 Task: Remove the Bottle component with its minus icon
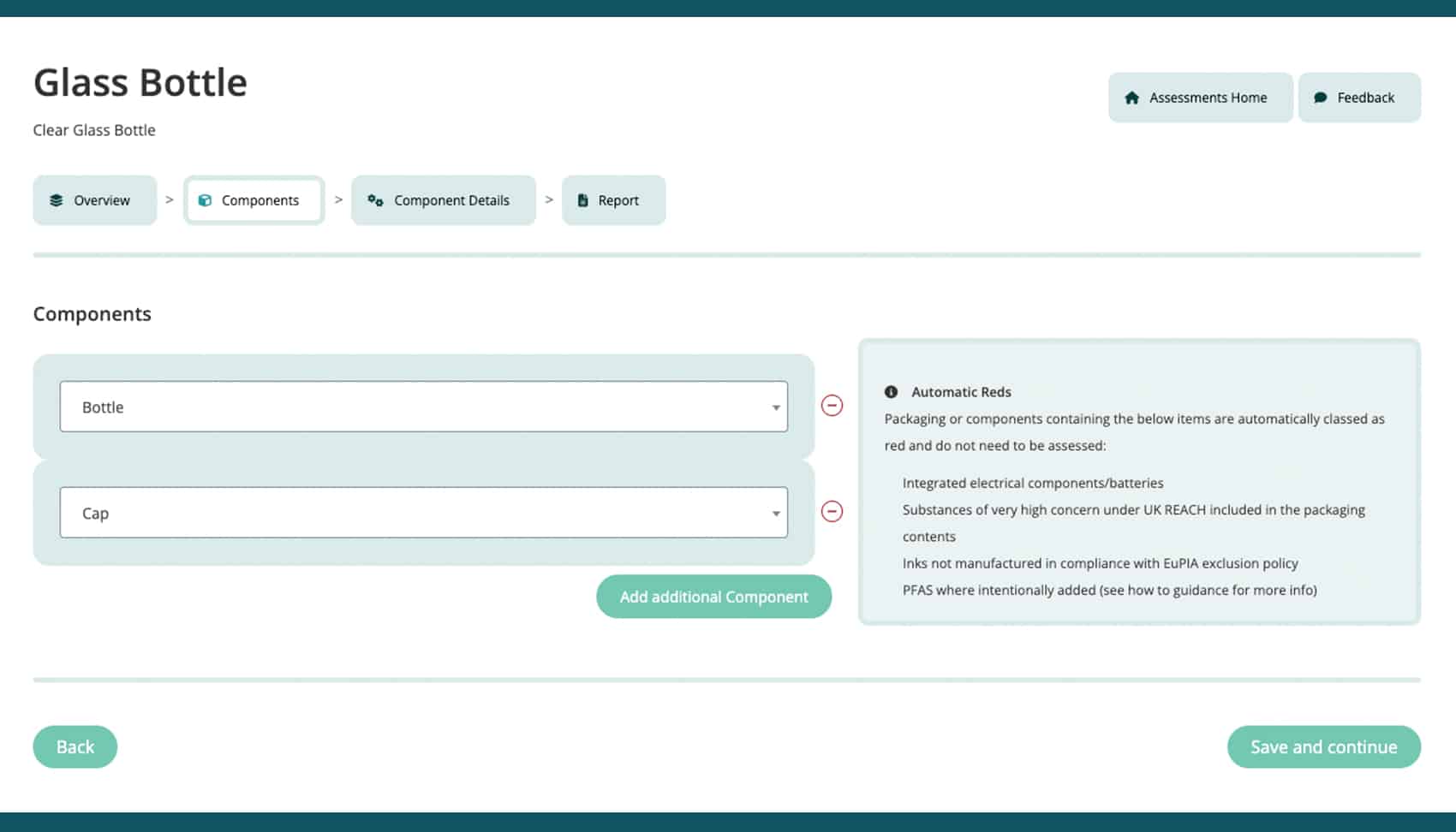(x=832, y=406)
